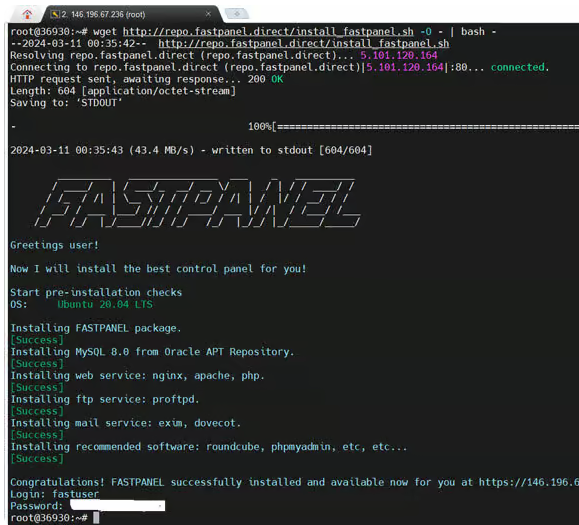Click the Success status under Installing FASTPANEL package
Image resolution: width=579 pixels, height=525 pixels.
click(x=37, y=340)
